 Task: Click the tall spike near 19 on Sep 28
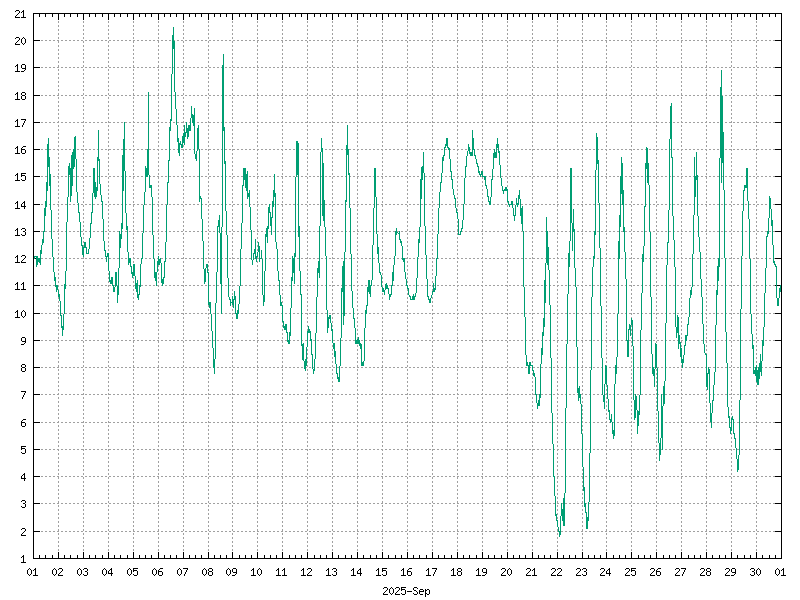(721, 72)
